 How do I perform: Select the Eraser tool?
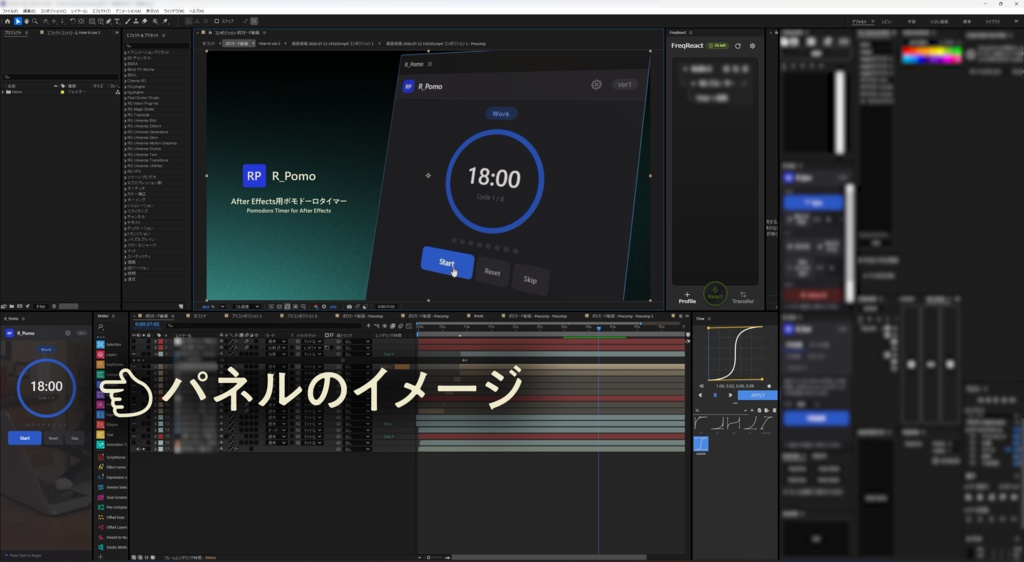(x=144, y=22)
